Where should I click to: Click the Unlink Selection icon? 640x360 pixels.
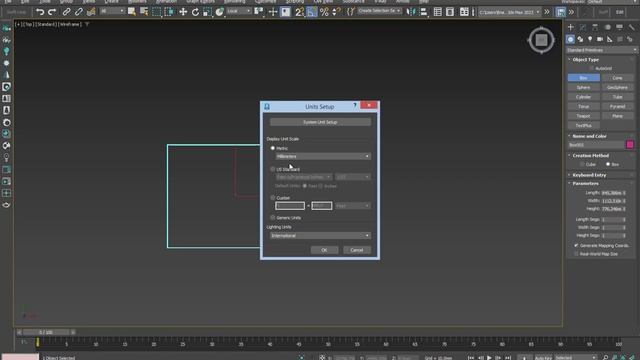78,12
